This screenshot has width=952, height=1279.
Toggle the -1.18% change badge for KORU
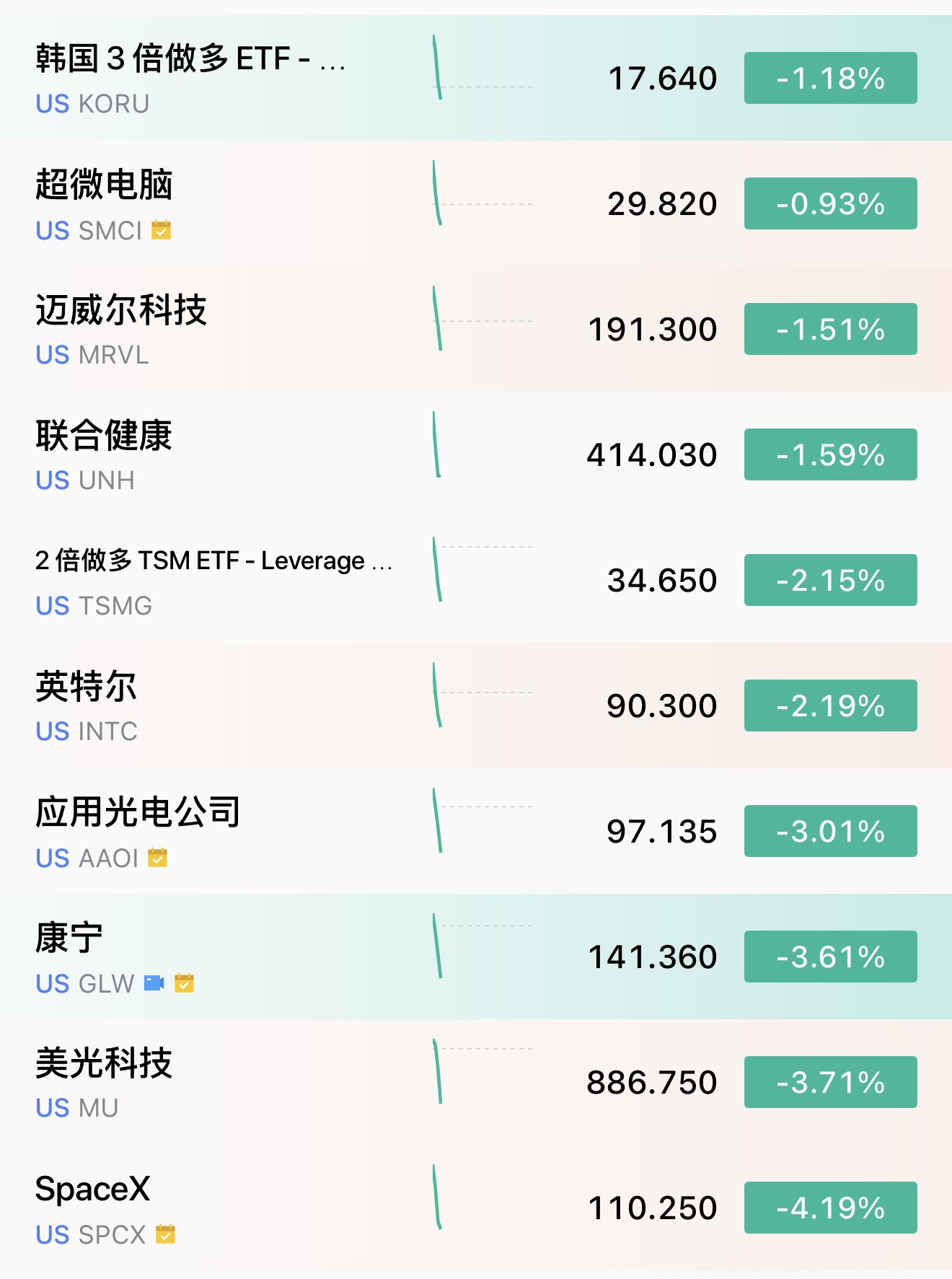click(831, 78)
